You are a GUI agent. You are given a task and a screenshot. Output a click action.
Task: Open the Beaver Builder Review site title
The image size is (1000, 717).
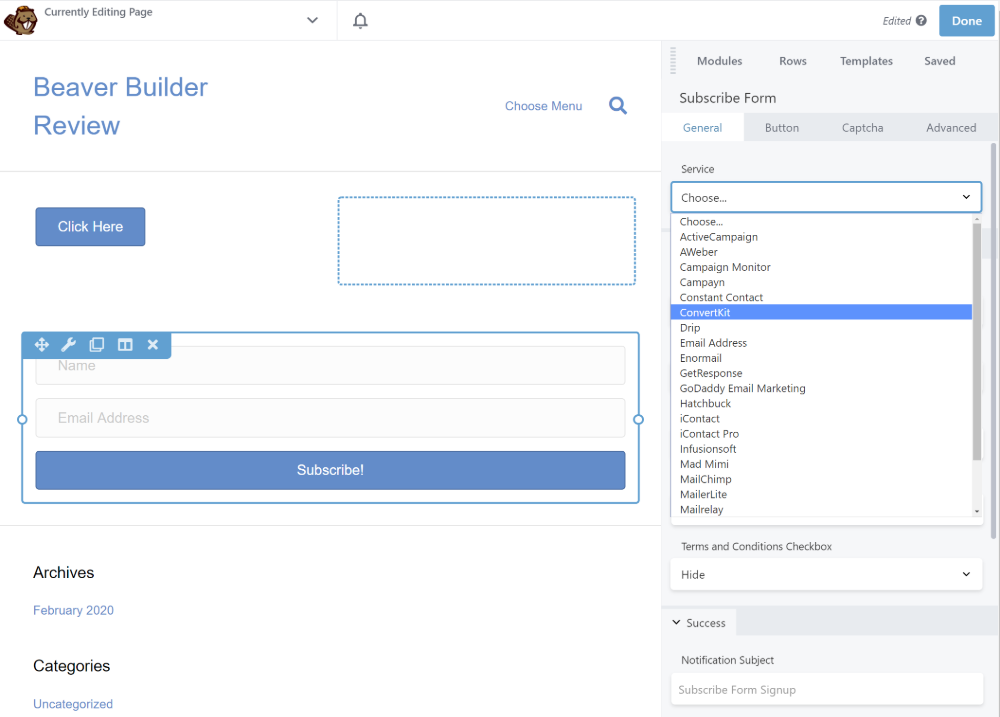(x=121, y=106)
